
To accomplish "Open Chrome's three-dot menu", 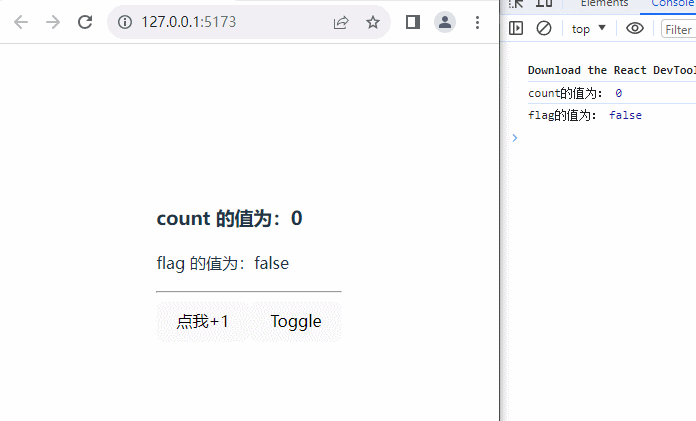I will 477,22.
